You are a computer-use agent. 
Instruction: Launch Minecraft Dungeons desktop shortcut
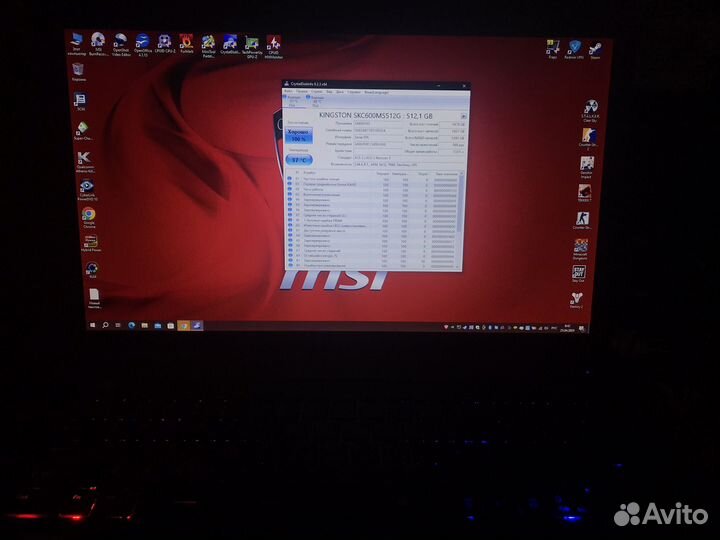580,249
